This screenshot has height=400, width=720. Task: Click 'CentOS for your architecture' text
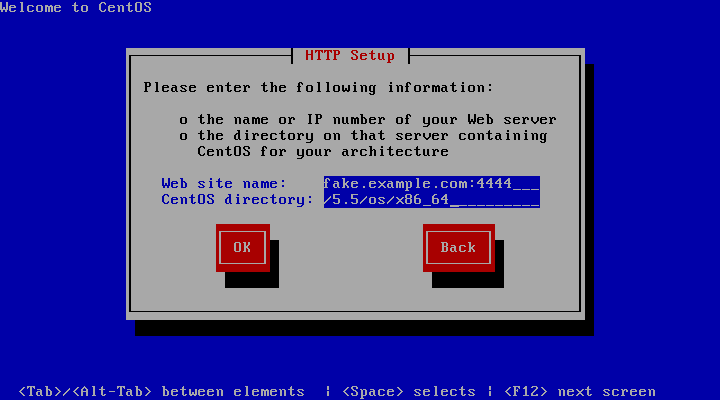323,152
